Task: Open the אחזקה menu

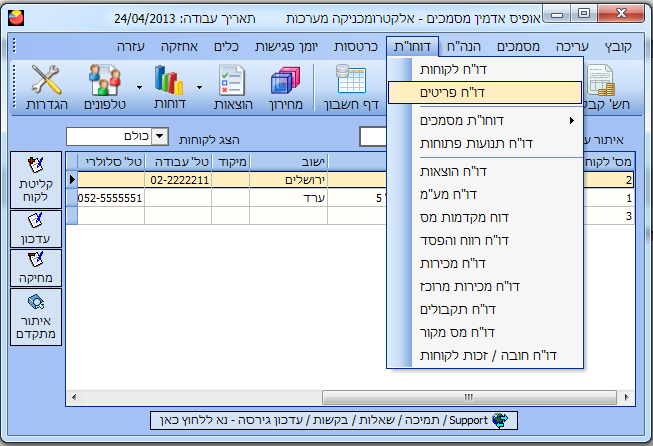Action: point(179,46)
